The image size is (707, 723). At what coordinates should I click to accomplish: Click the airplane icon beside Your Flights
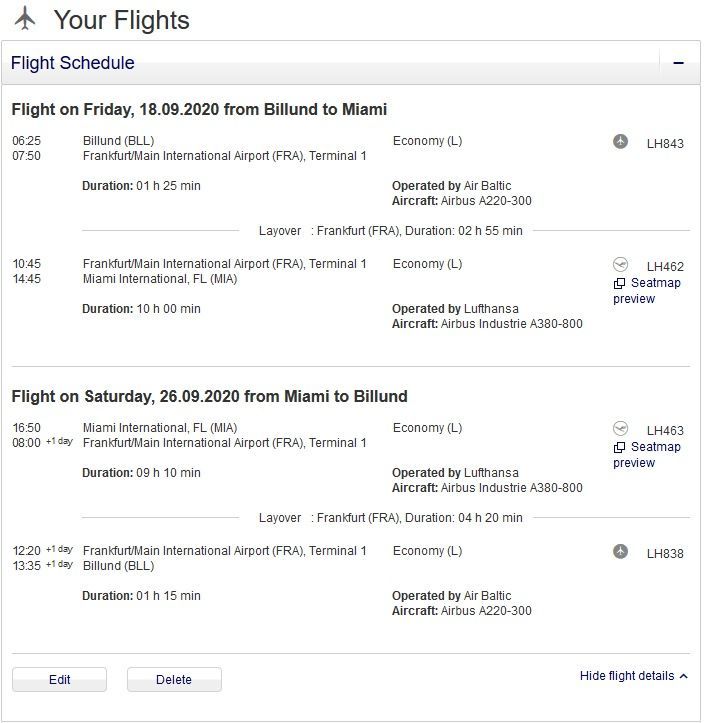(26, 19)
